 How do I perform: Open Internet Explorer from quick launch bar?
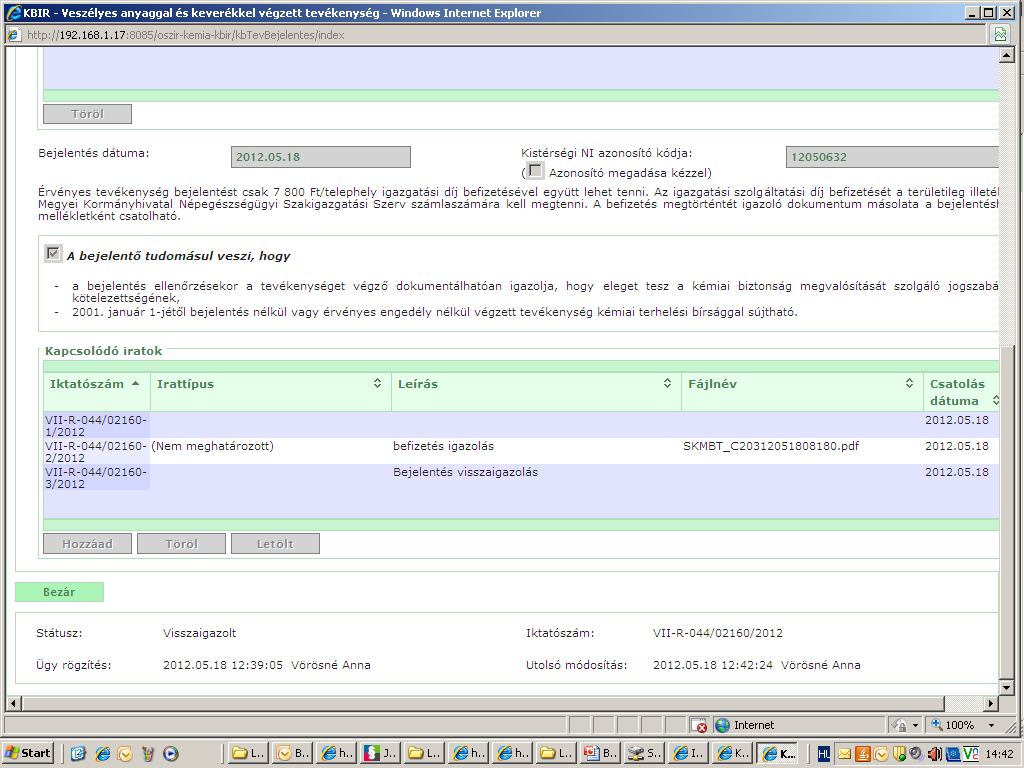coord(103,754)
